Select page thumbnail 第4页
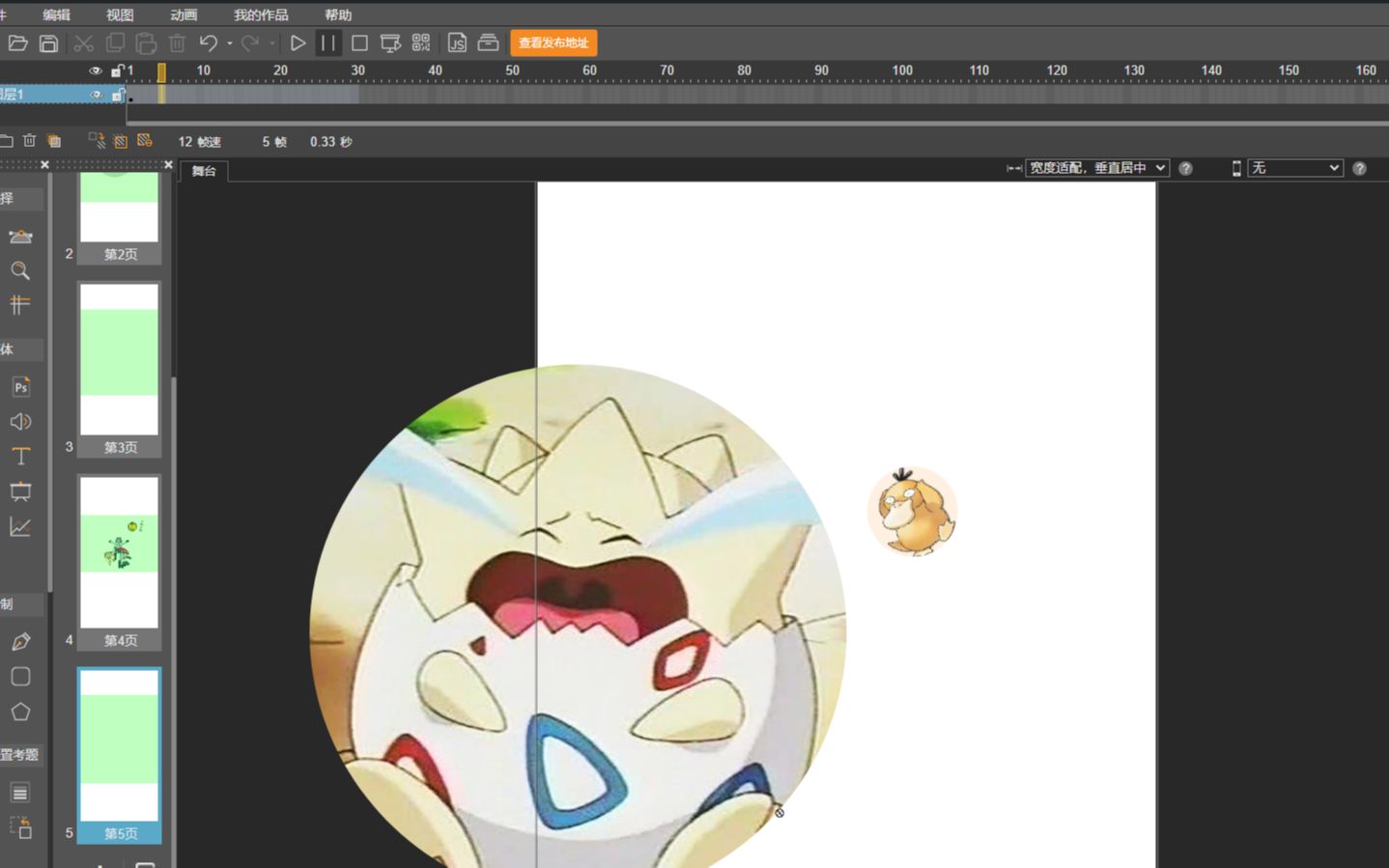 pyautogui.click(x=119, y=562)
